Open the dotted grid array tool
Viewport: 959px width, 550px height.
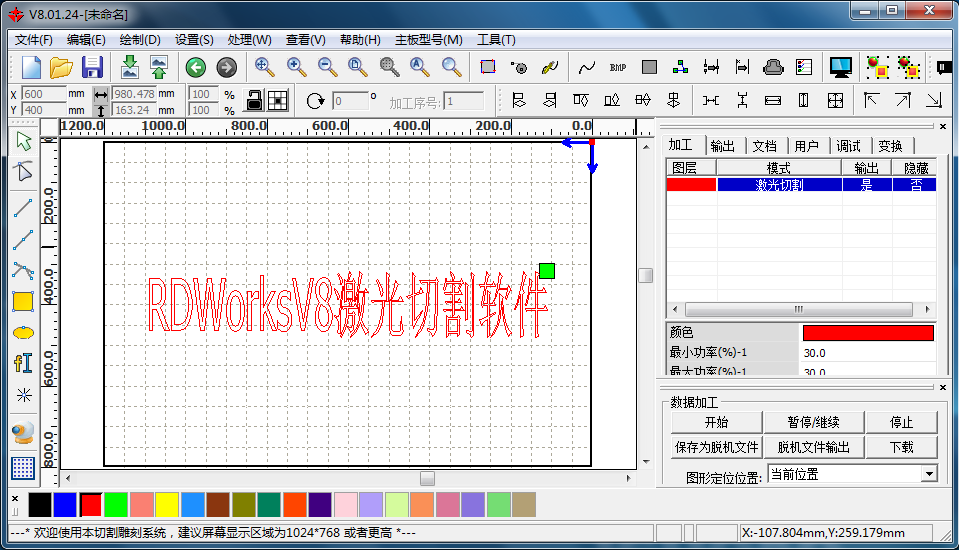click(x=23, y=468)
